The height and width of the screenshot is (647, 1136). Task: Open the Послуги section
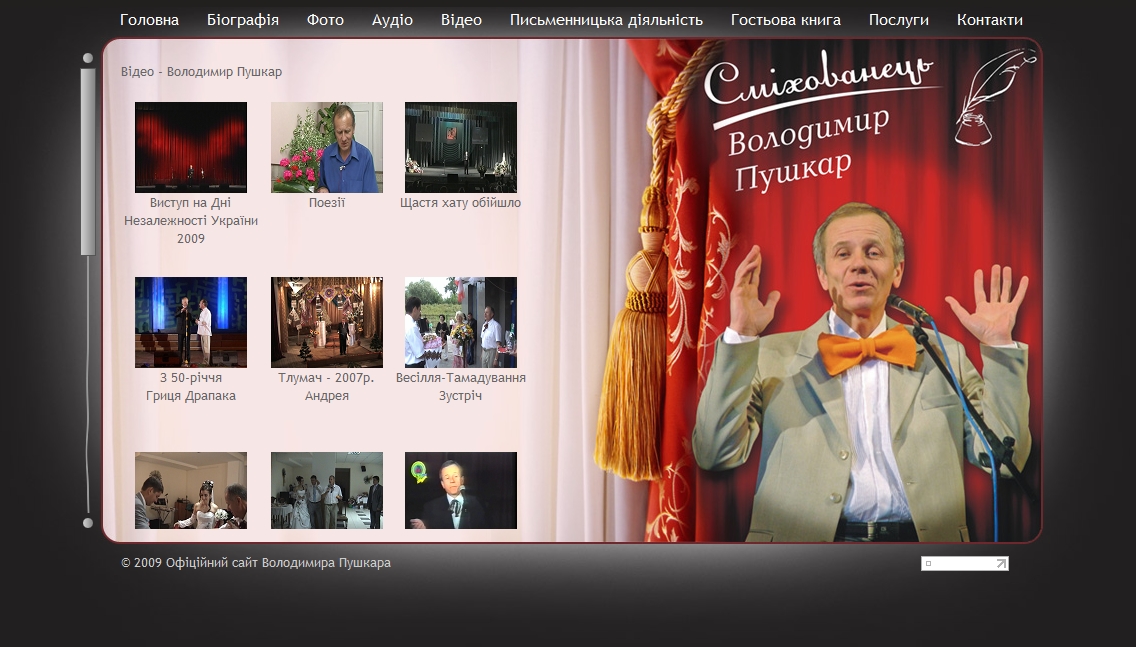click(x=899, y=19)
